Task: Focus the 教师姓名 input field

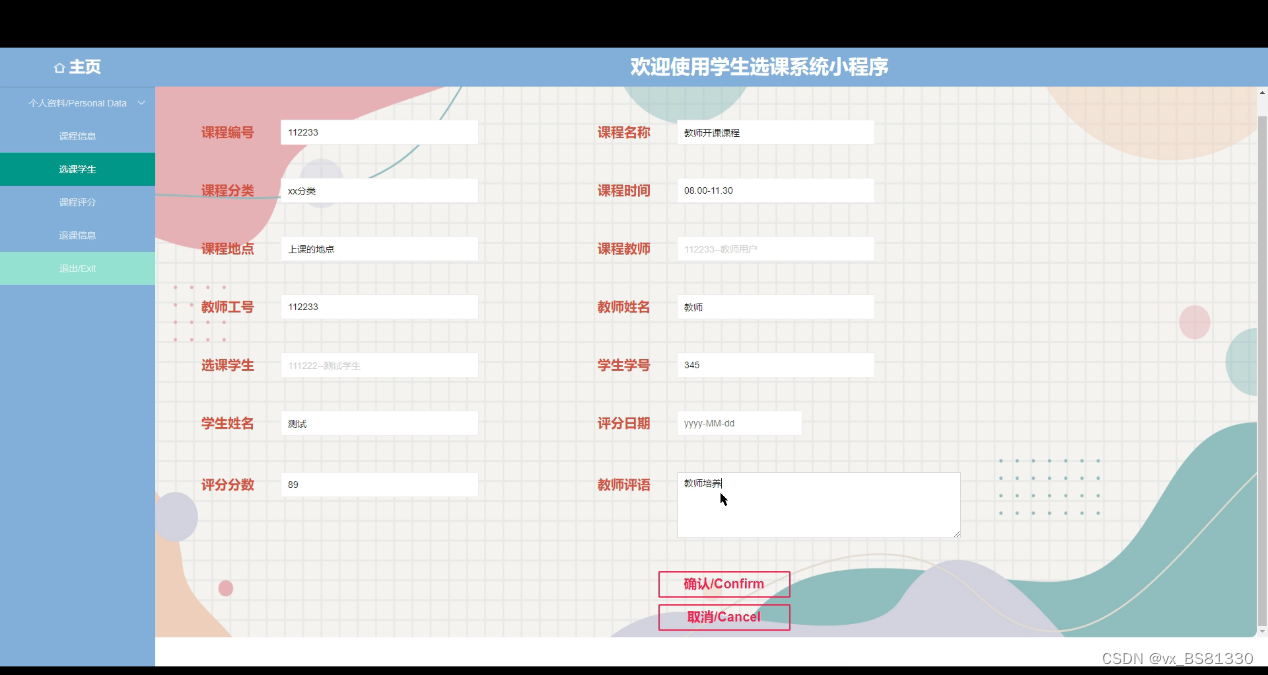Action: tap(775, 307)
